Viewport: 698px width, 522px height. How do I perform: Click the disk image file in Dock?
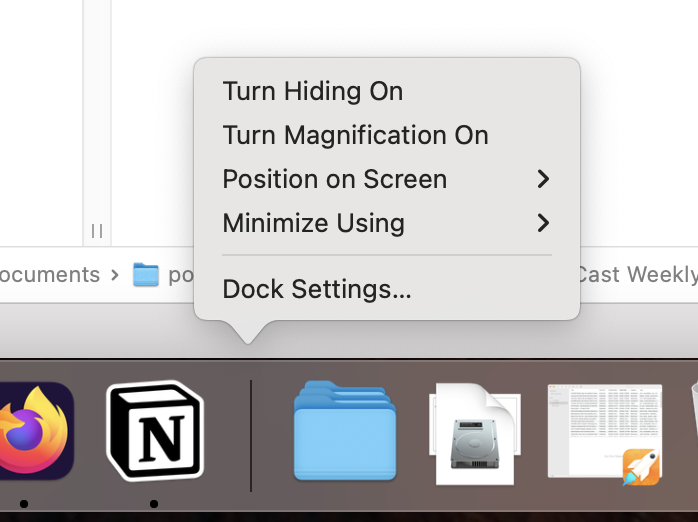pyautogui.click(x=475, y=435)
